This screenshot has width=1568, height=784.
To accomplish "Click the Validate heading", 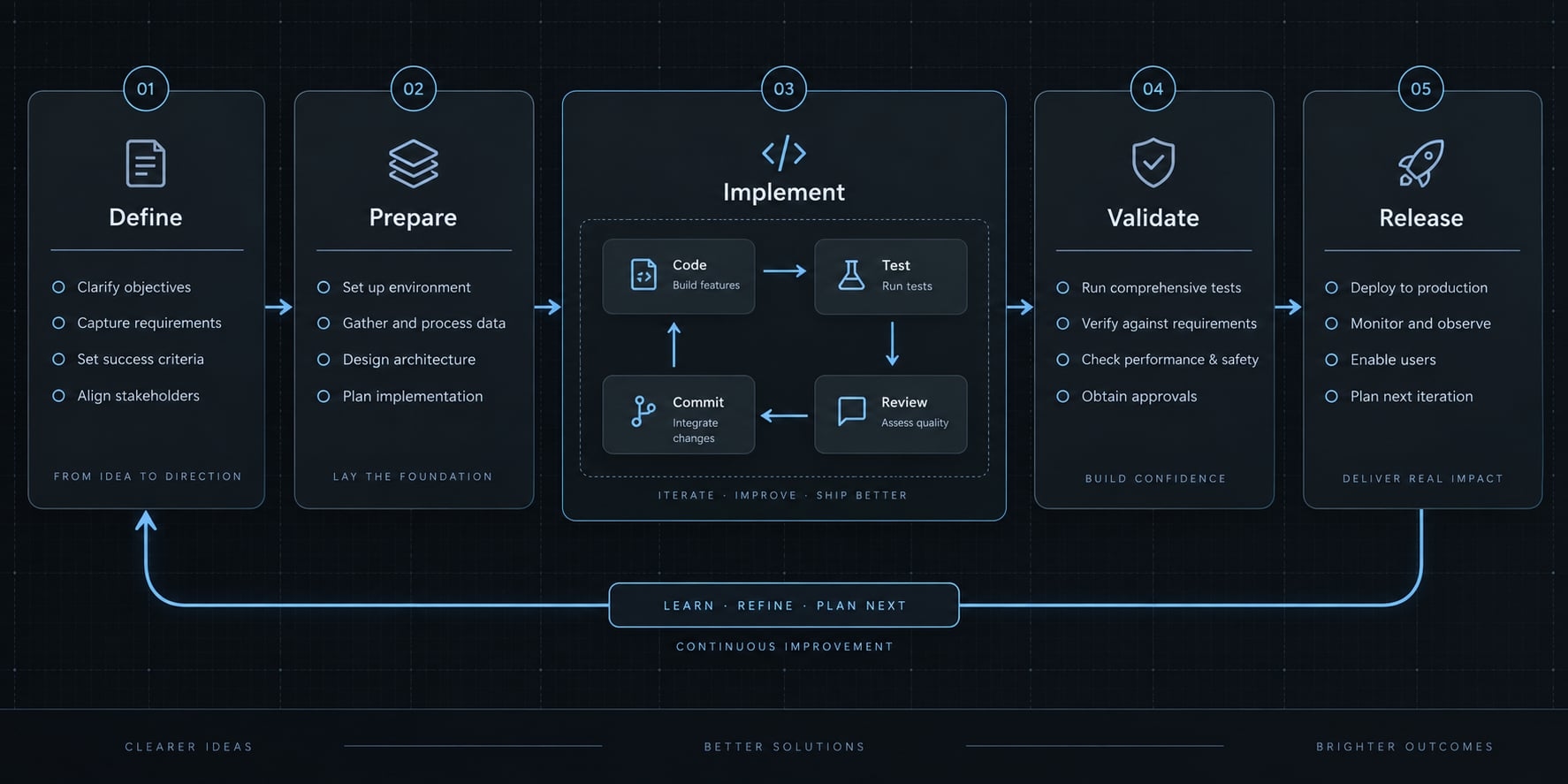I will point(1153,218).
